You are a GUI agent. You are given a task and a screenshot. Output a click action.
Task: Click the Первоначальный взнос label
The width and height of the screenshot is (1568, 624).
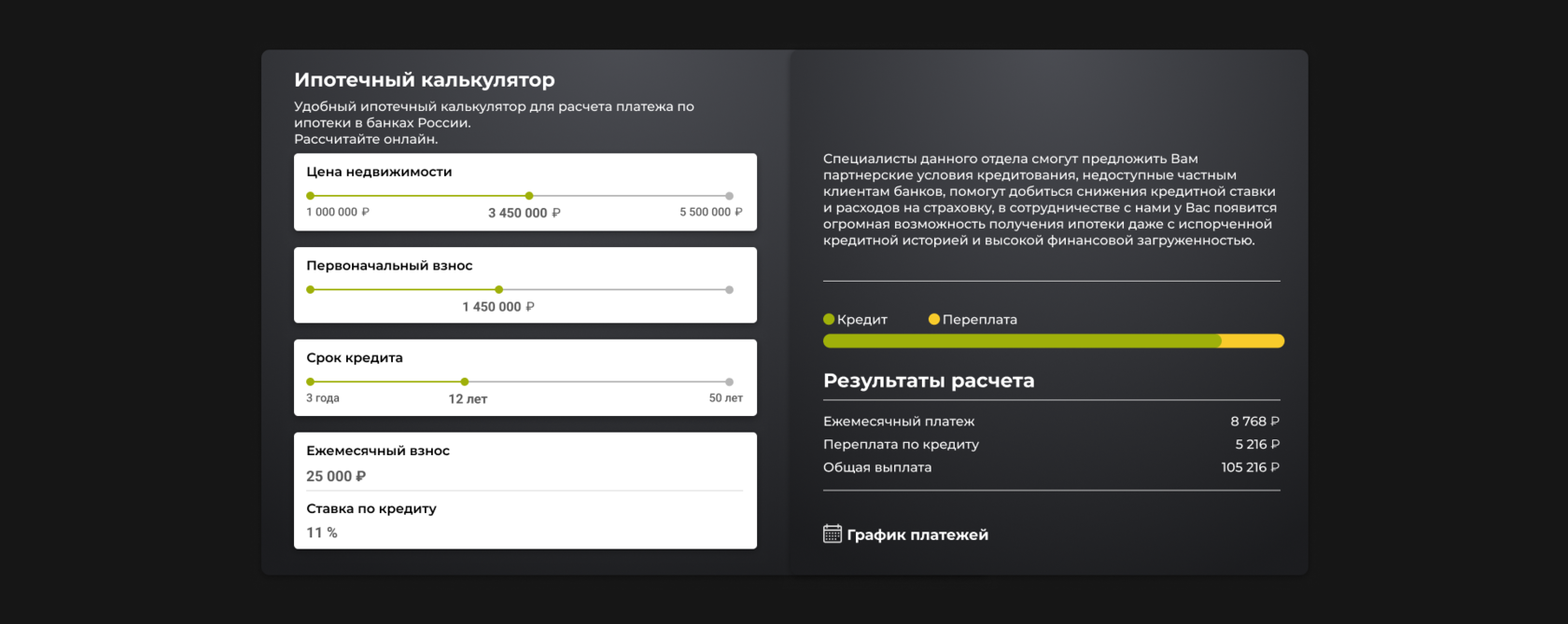pos(389,266)
